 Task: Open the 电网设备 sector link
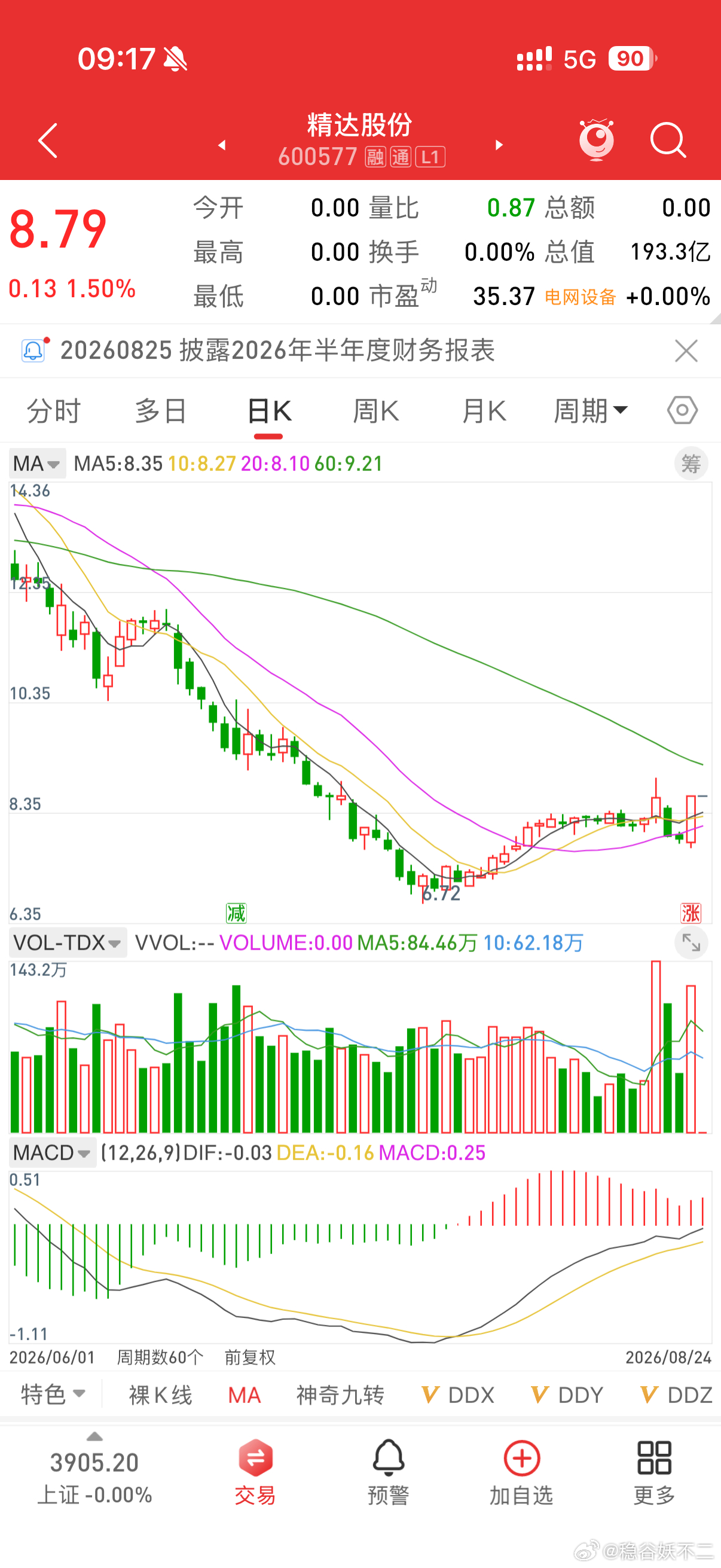pos(580,297)
